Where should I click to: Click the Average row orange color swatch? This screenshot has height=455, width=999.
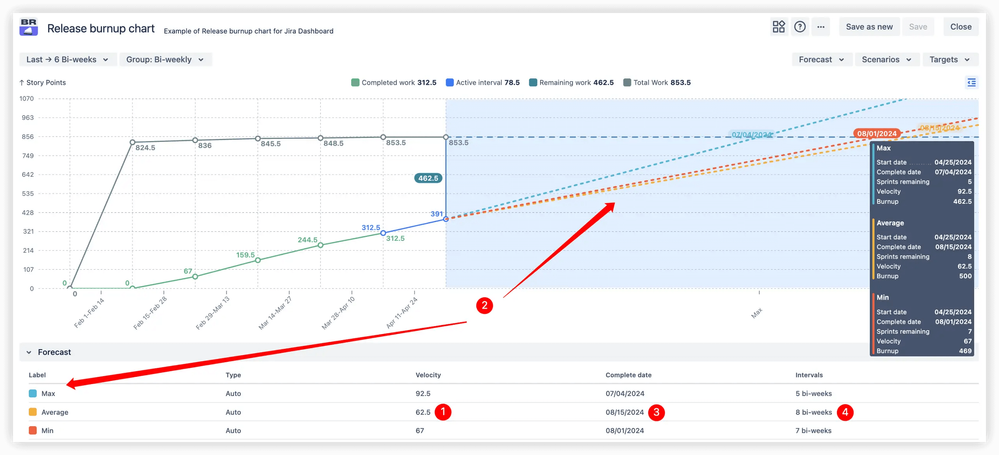tap(33, 412)
